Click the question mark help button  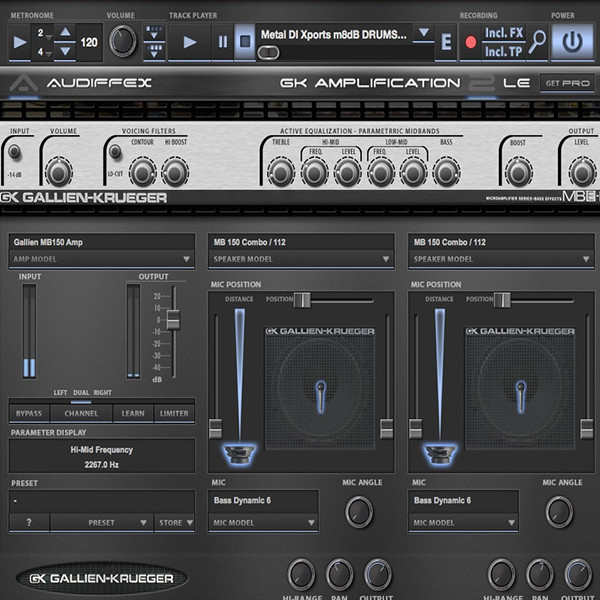click(x=29, y=522)
